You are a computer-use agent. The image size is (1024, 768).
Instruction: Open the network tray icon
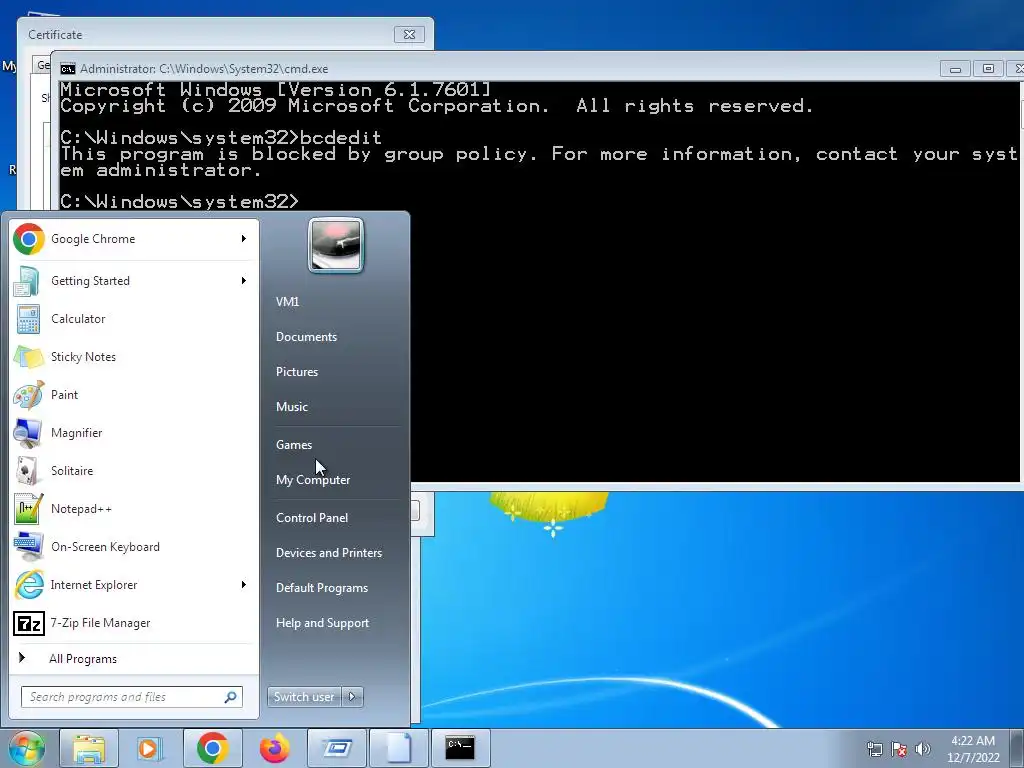point(874,749)
